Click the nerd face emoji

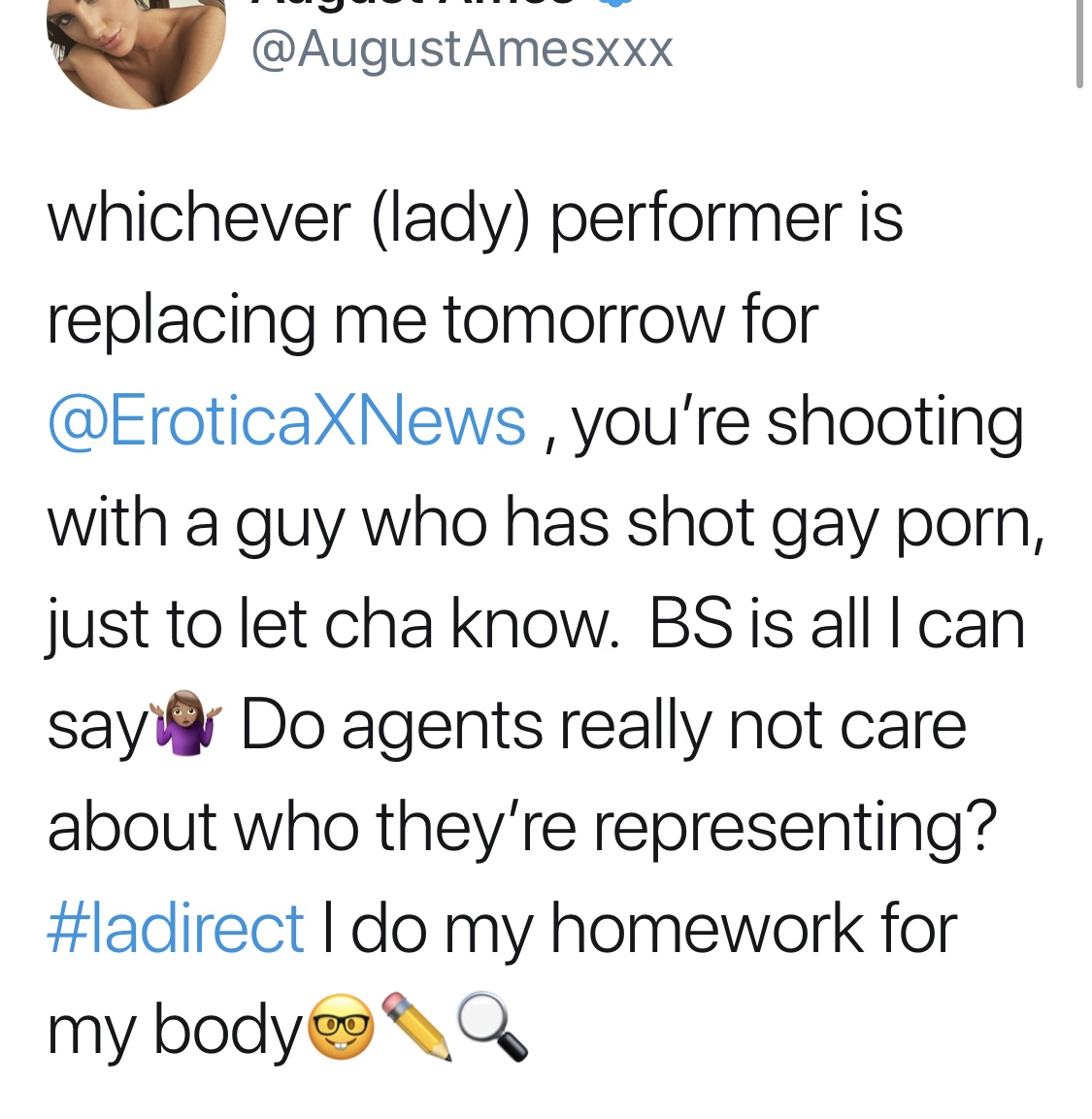coord(341,1026)
